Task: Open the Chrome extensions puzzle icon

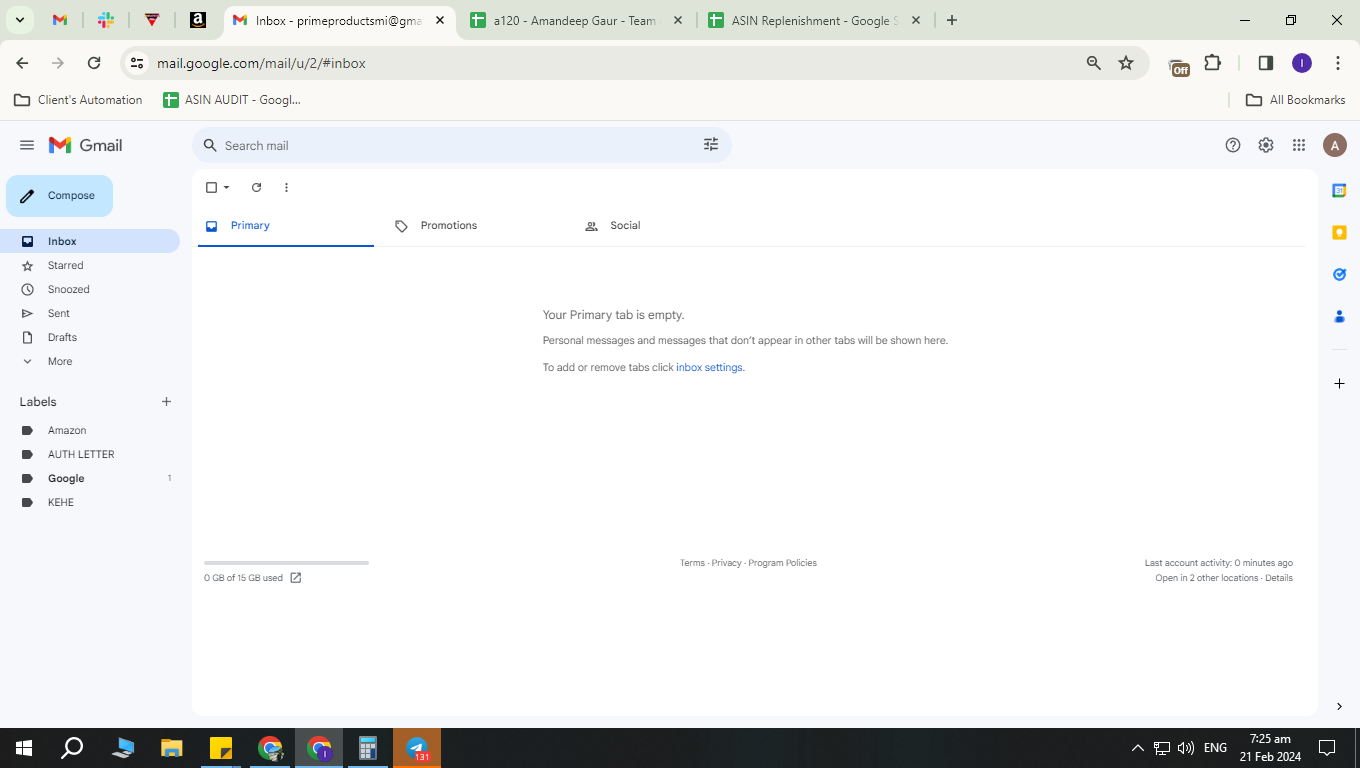Action: pyautogui.click(x=1213, y=63)
